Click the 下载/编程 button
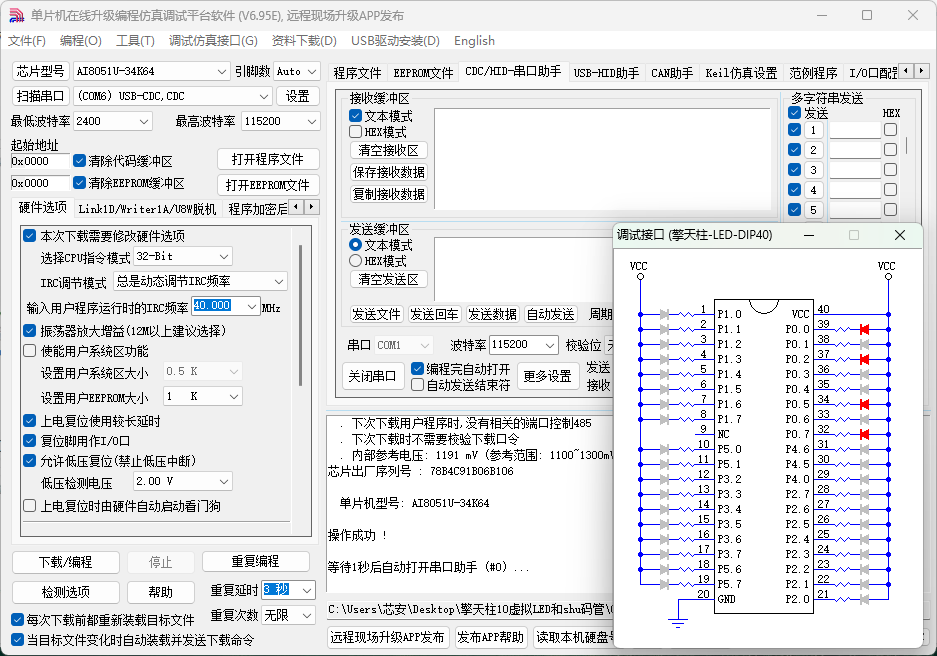This screenshot has width=937, height=656. (66, 562)
